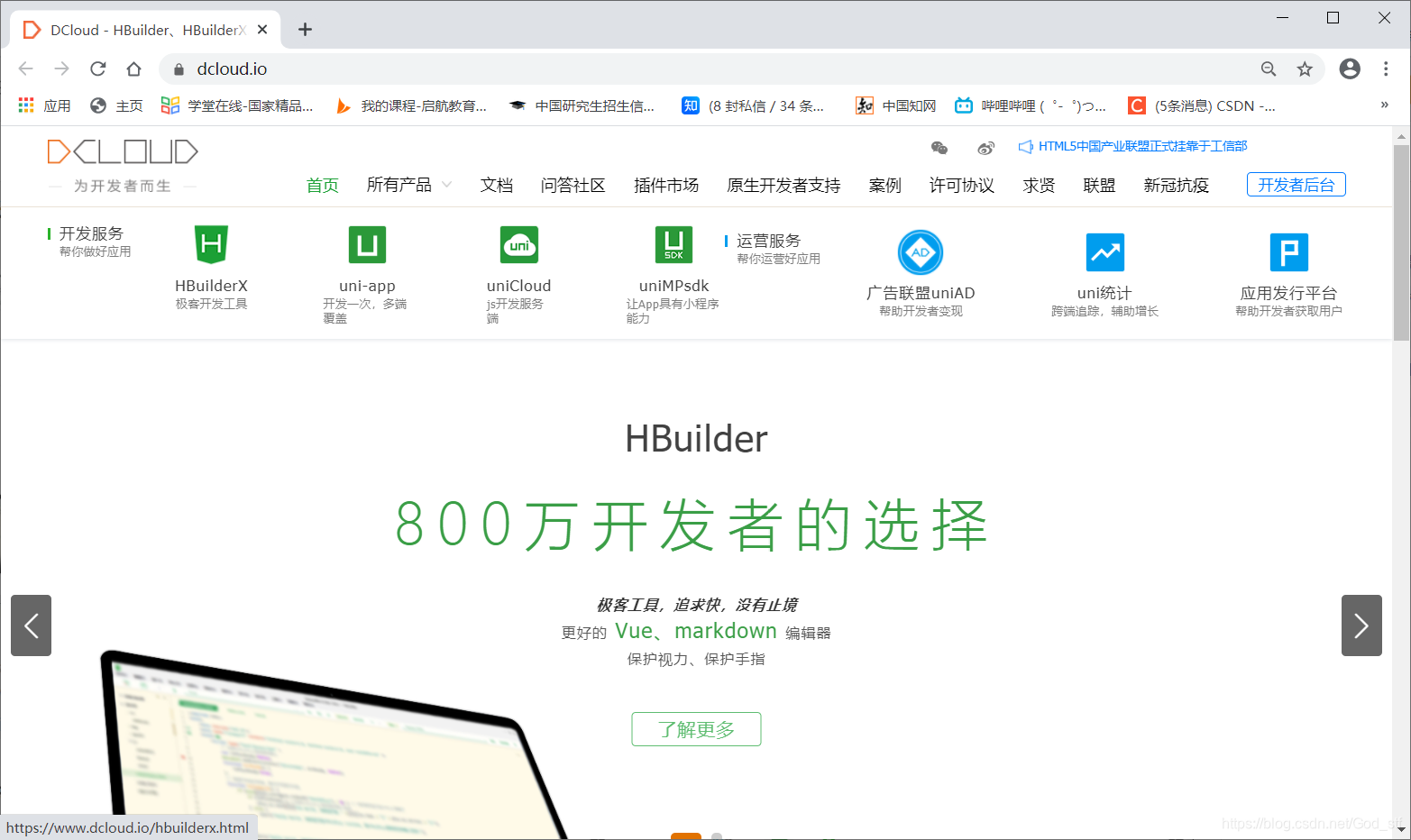Click the WeChat icon in header
The image size is (1411, 840).
pos(939,148)
